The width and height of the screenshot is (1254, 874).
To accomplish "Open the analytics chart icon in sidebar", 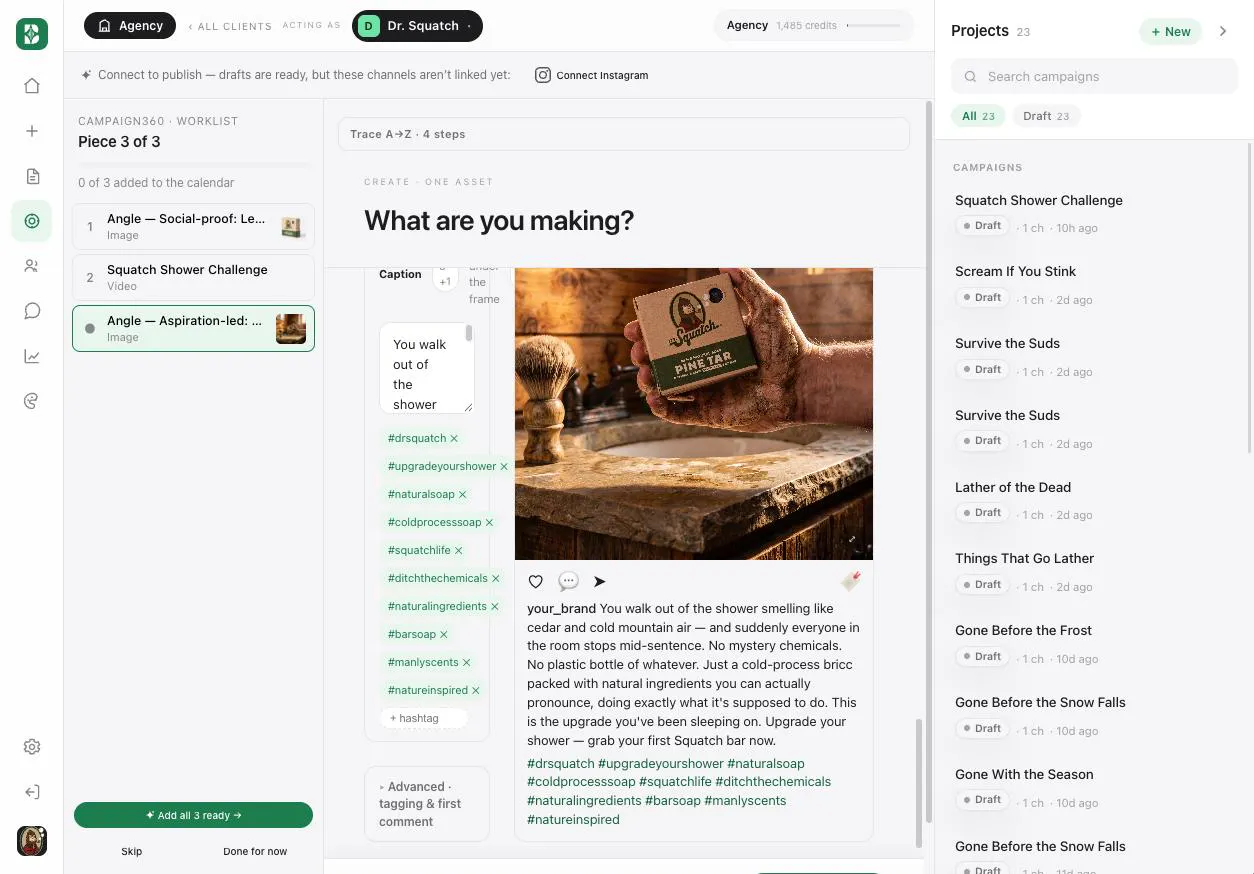I will 32,356.
